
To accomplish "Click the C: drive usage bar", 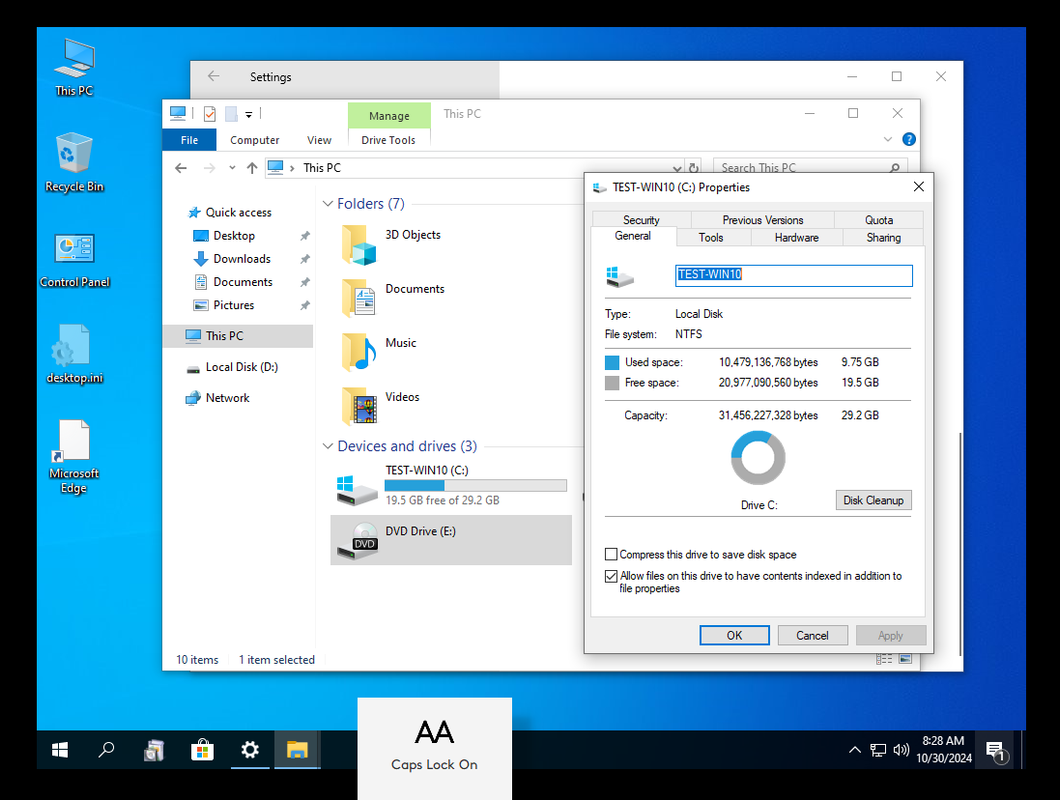I will tap(475, 486).
